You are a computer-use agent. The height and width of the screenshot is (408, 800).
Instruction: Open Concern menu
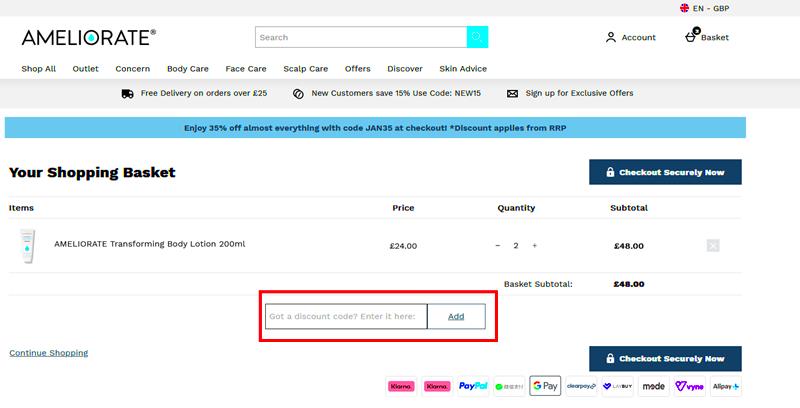point(133,69)
